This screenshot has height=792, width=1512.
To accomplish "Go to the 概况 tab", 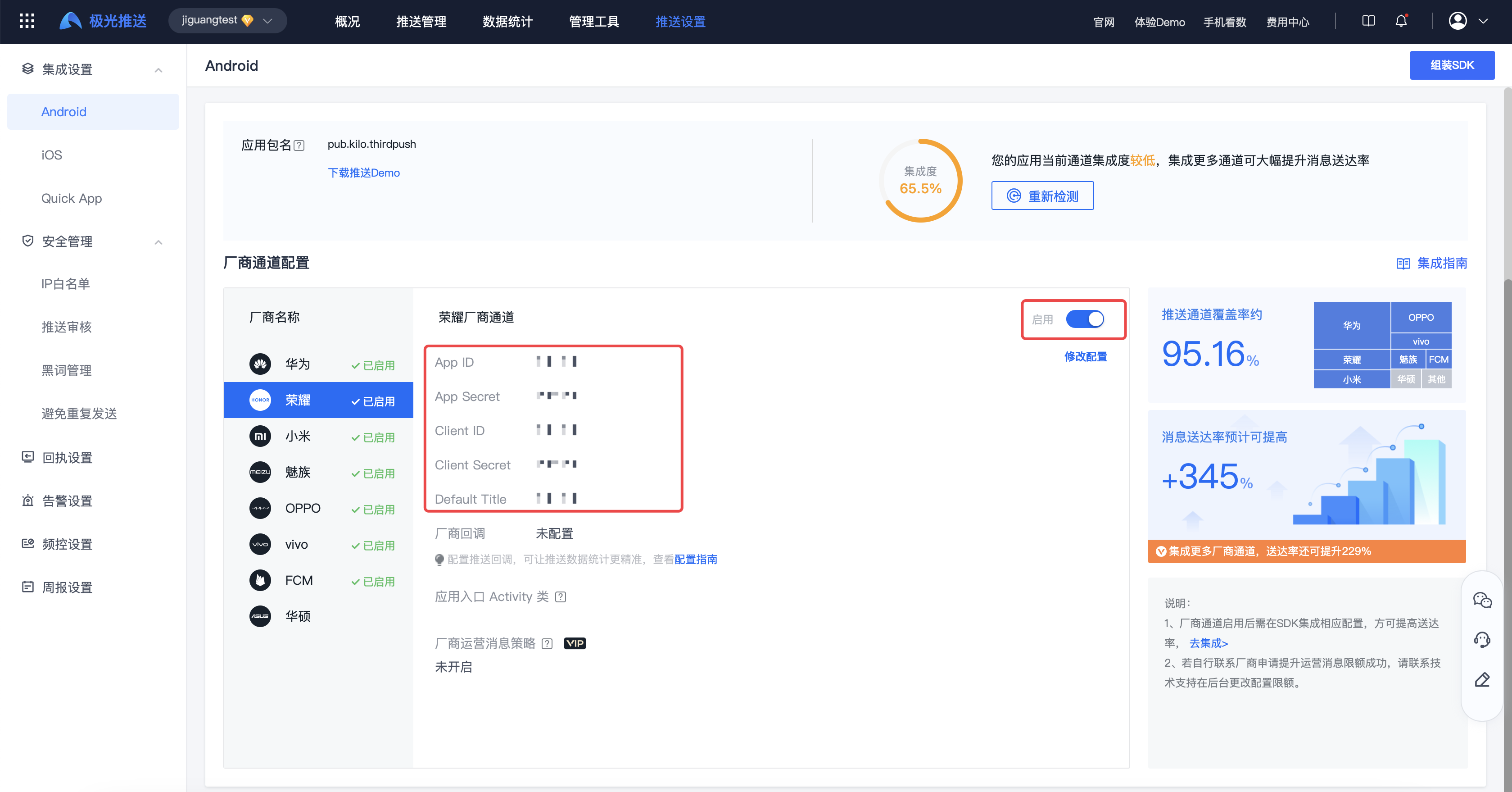I will click(x=348, y=22).
